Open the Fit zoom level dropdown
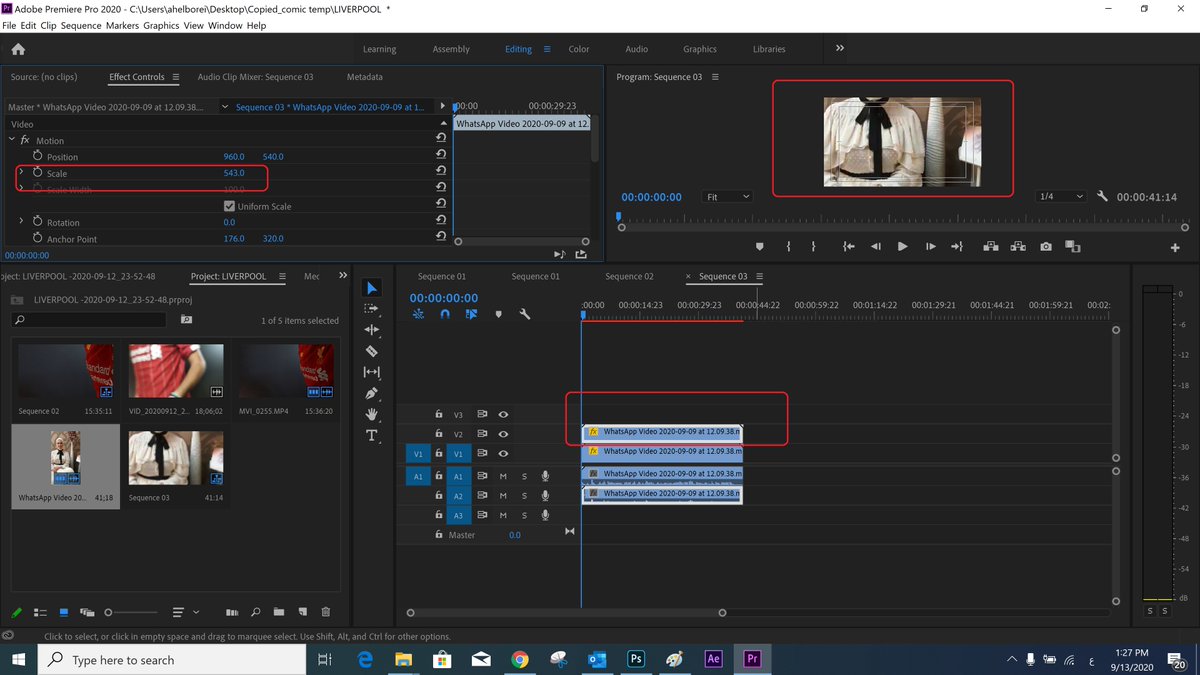Screen dimensions: 1200x675 coord(727,197)
